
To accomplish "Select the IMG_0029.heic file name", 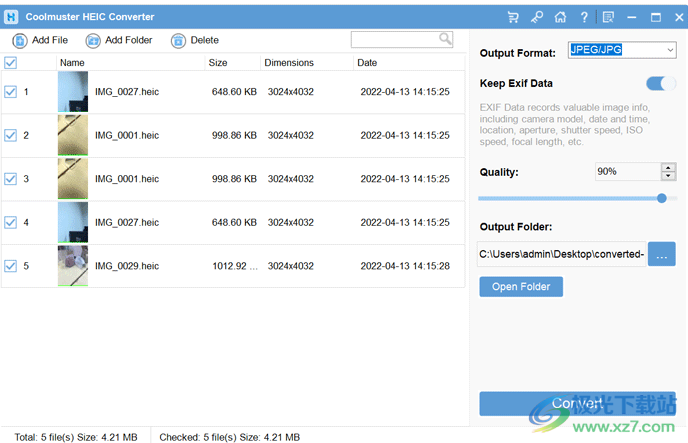I will 127,266.
